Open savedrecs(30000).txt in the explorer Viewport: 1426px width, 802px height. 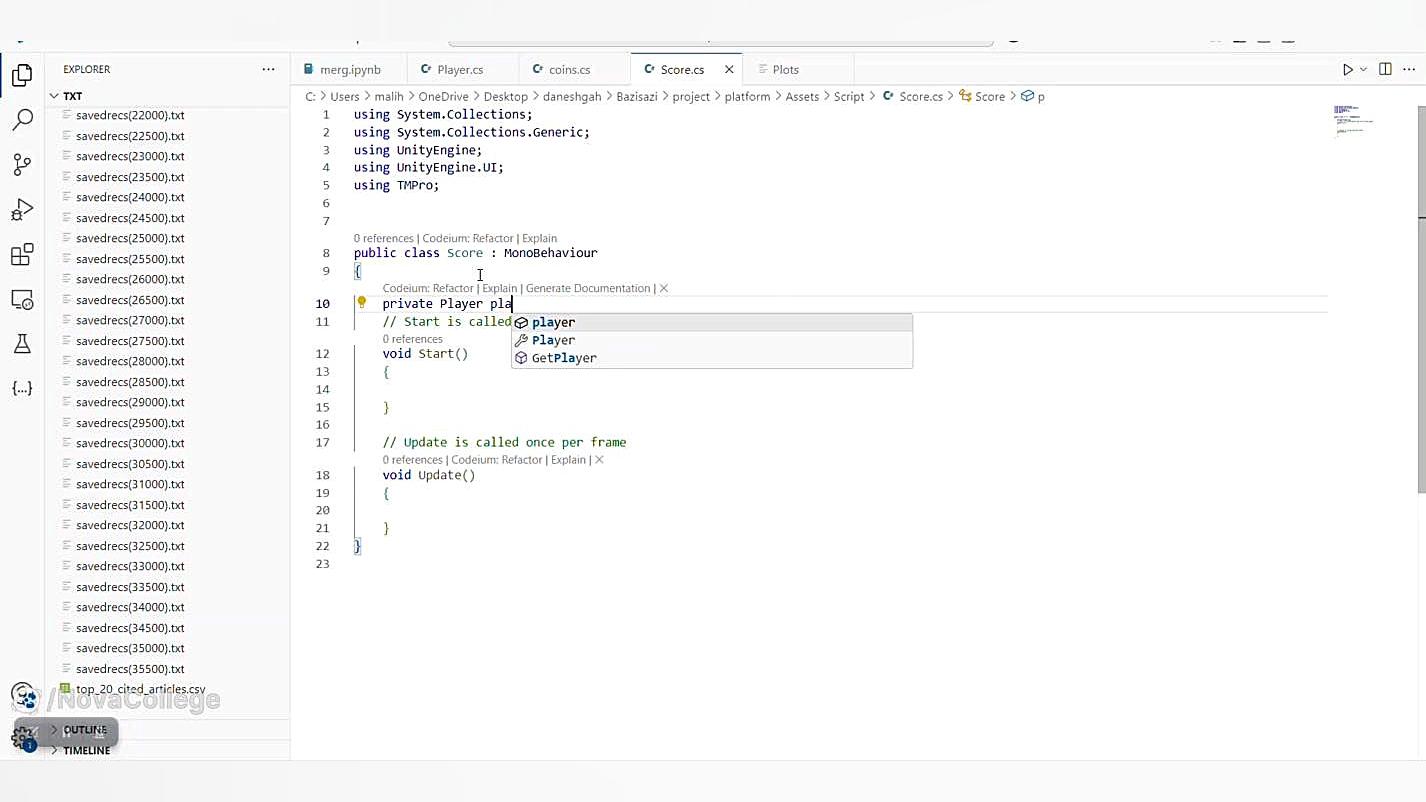(130, 443)
